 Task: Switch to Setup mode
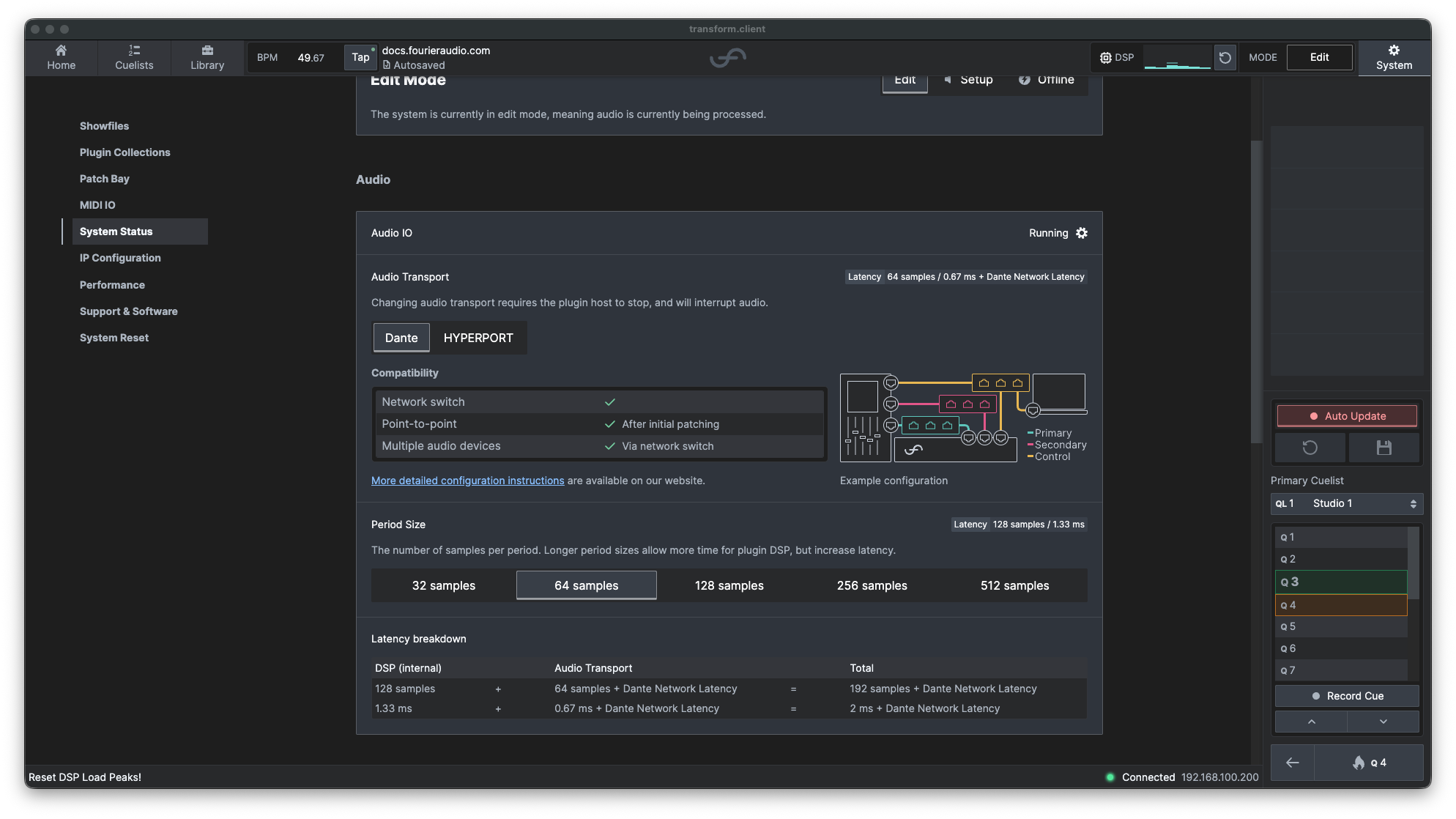click(x=968, y=80)
